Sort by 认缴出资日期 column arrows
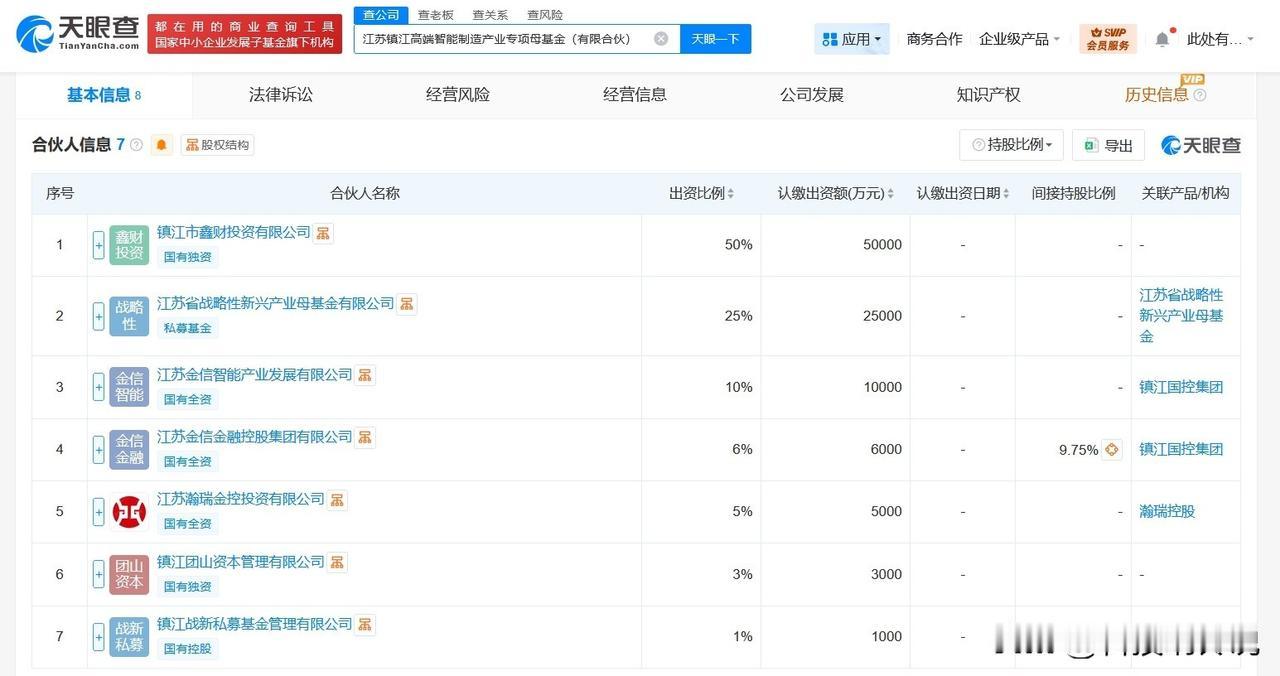Image resolution: width=1280 pixels, height=676 pixels. point(1006,194)
